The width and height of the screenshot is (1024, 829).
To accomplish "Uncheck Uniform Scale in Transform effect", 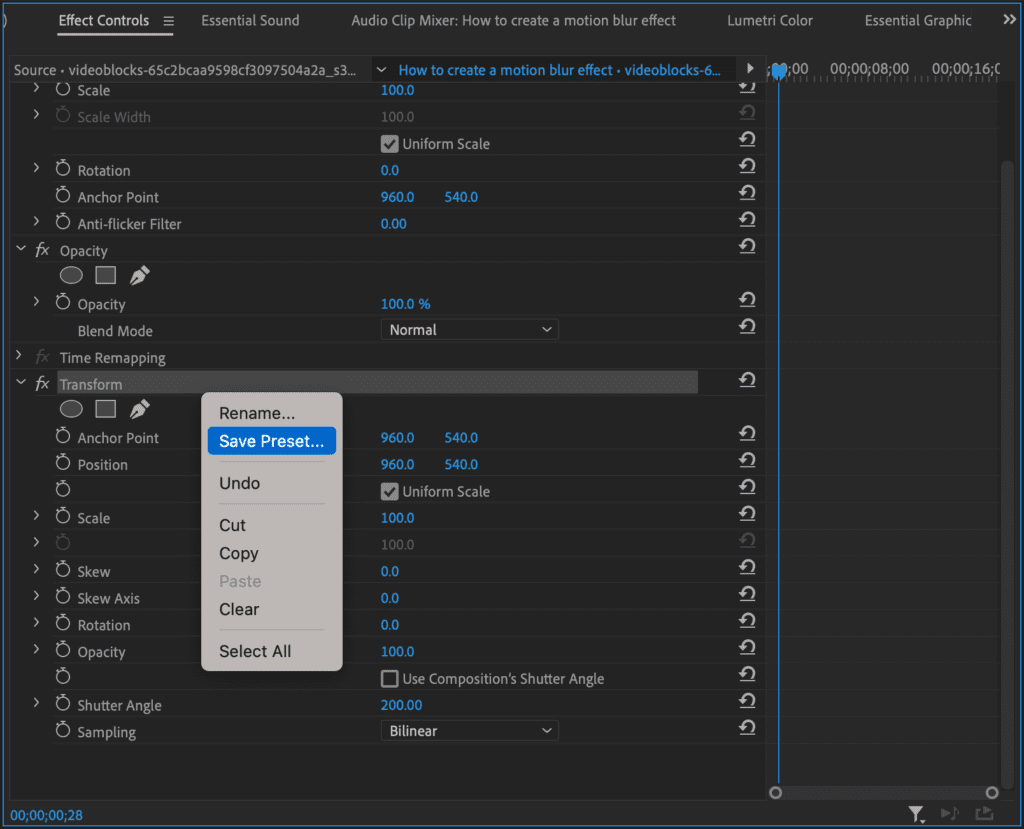I will pyautogui.click(x=390, y=492).
